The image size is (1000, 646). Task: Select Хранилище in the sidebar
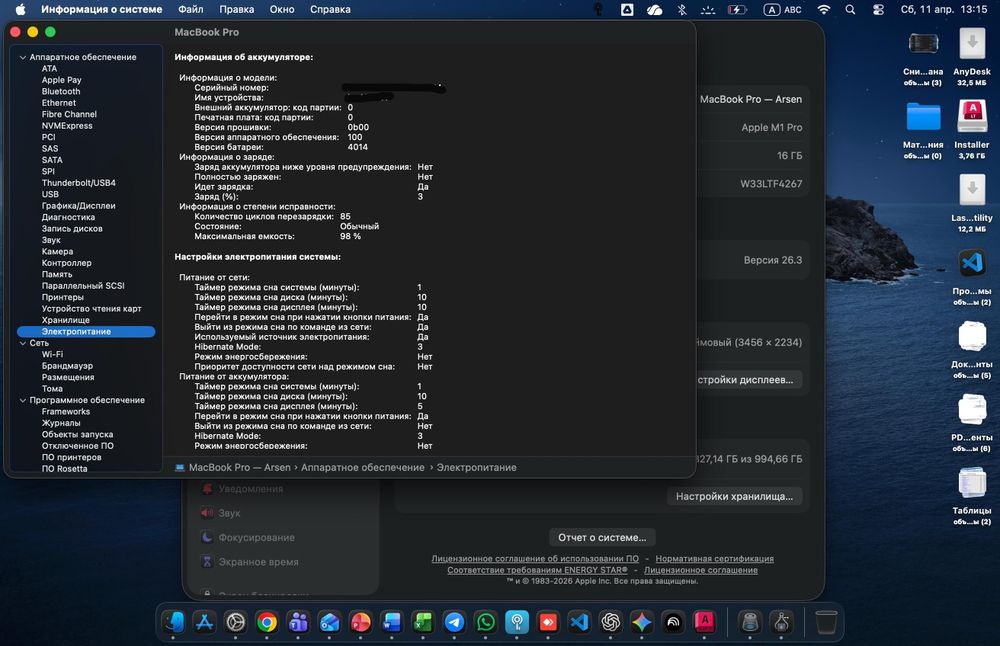point(66,320)
